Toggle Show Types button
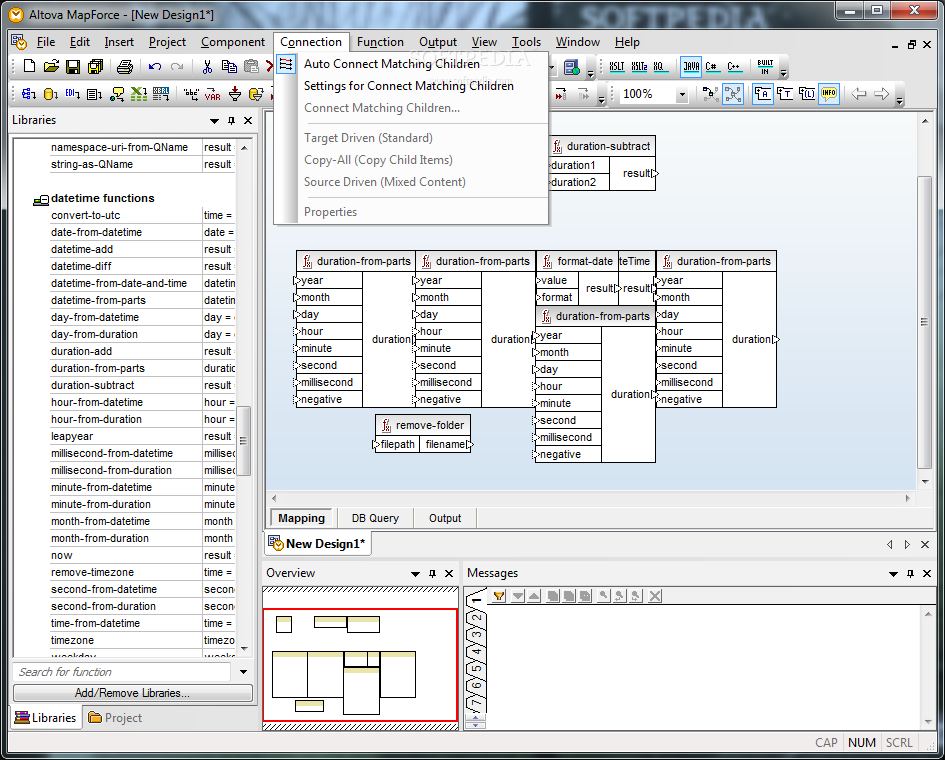The image size is (945, 760). tap(785, 94)
